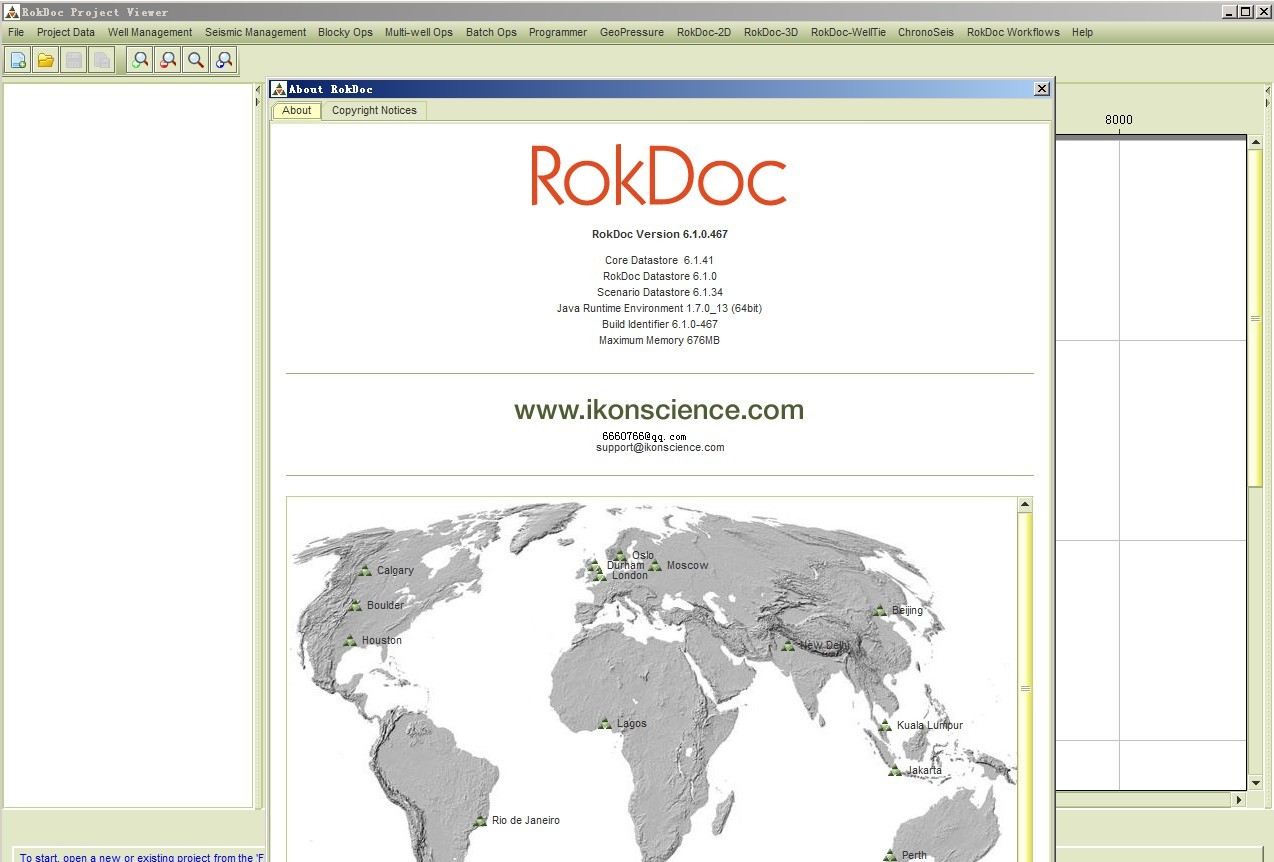
Task: Open the Help menu
Action: click(x=1082, y=32)
